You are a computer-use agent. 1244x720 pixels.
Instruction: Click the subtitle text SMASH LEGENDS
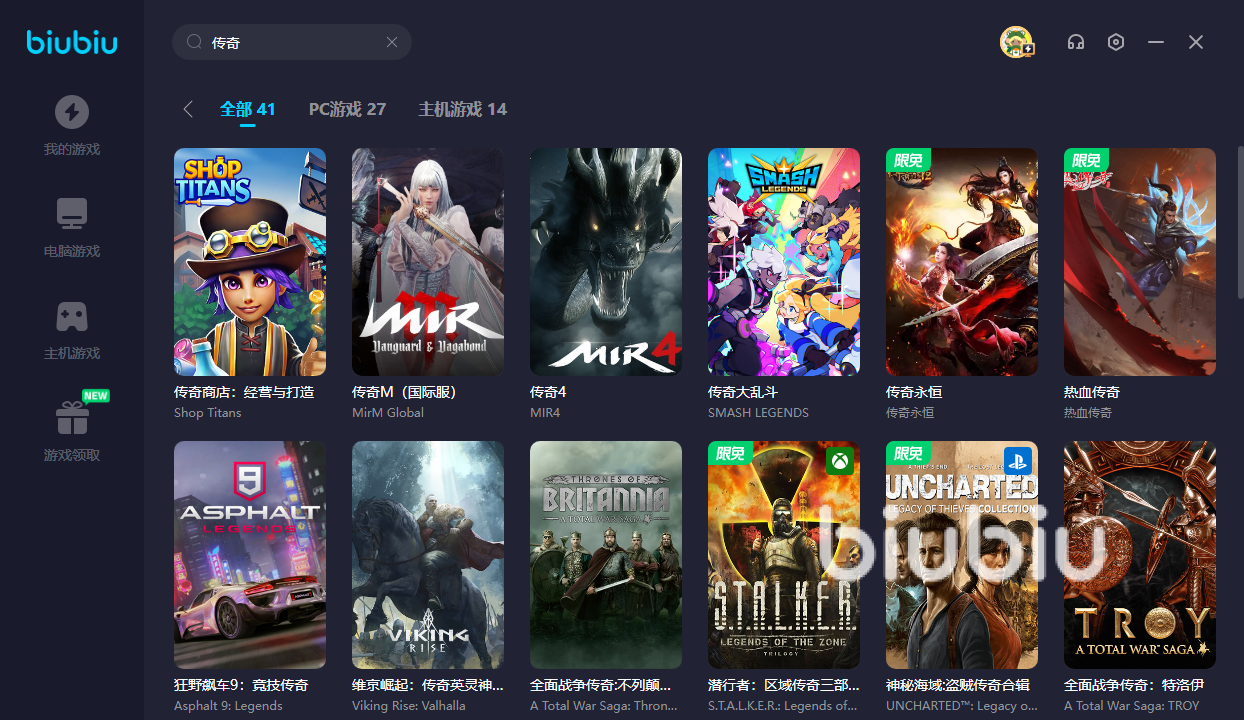point(758,412)
